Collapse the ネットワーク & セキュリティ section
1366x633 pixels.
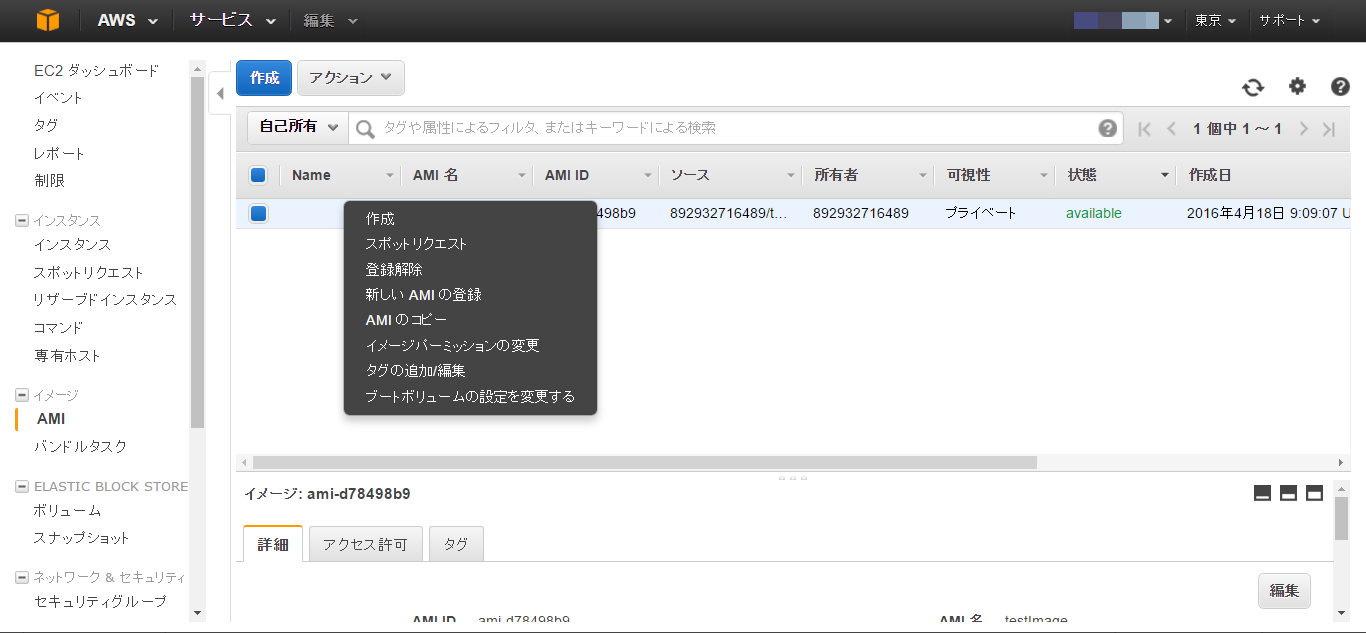click(22, 577)
